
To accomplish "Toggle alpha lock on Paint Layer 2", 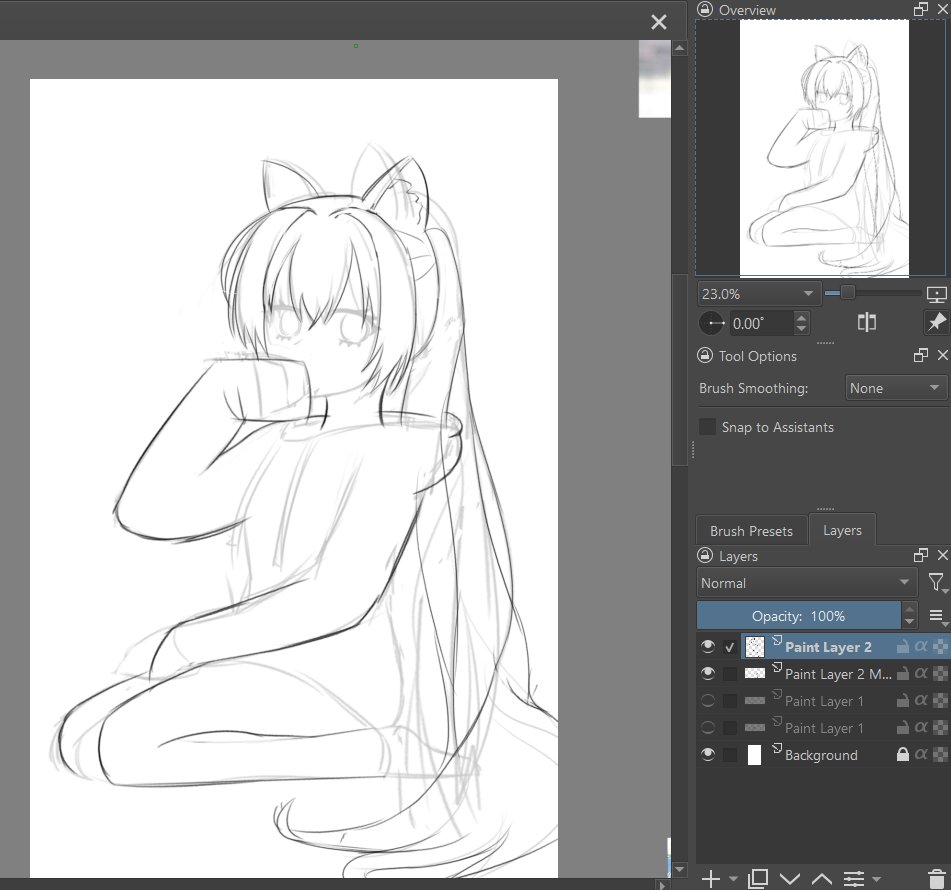I will (940, 647).
